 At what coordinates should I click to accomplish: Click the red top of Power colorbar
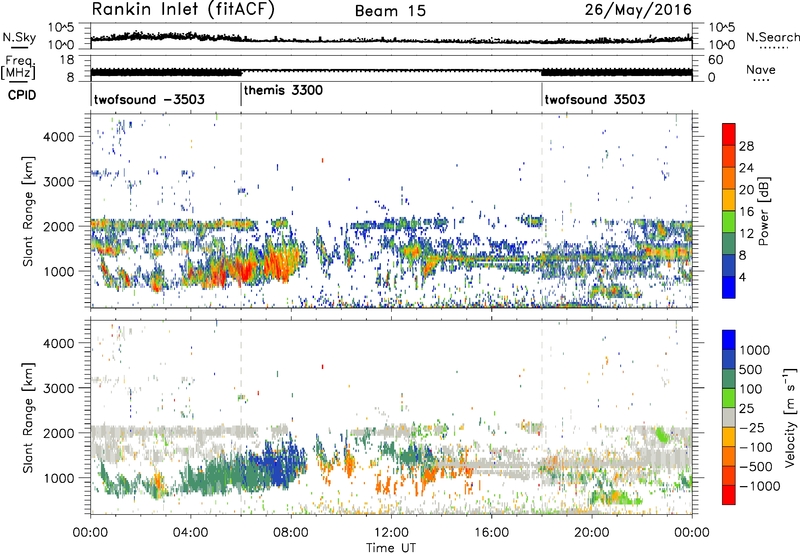click(729, 134)
